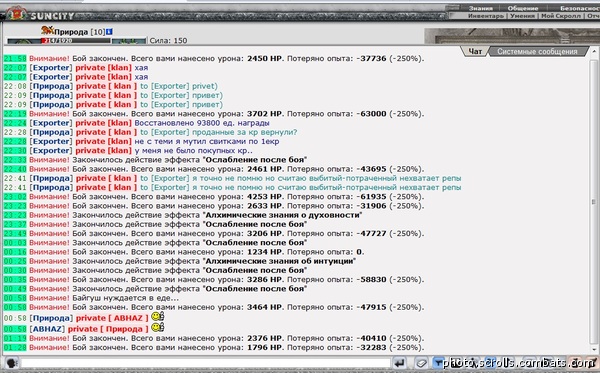Clear chat using the eraser icon
Image resolution: width=600 pixels, height=373 pixels.
[x=421, y=363]
